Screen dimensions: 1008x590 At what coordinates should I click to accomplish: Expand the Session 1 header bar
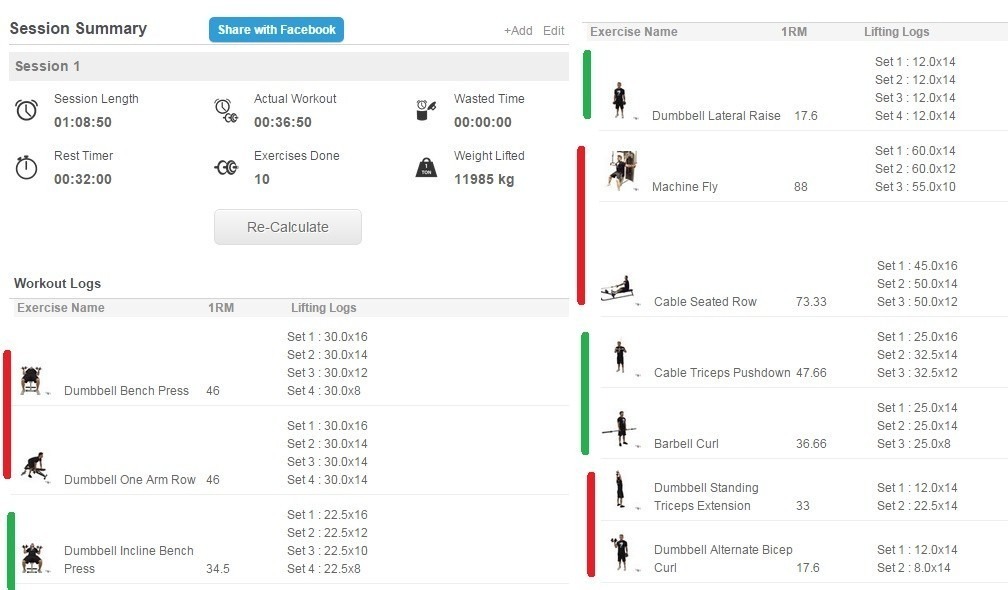click(289, 66)
